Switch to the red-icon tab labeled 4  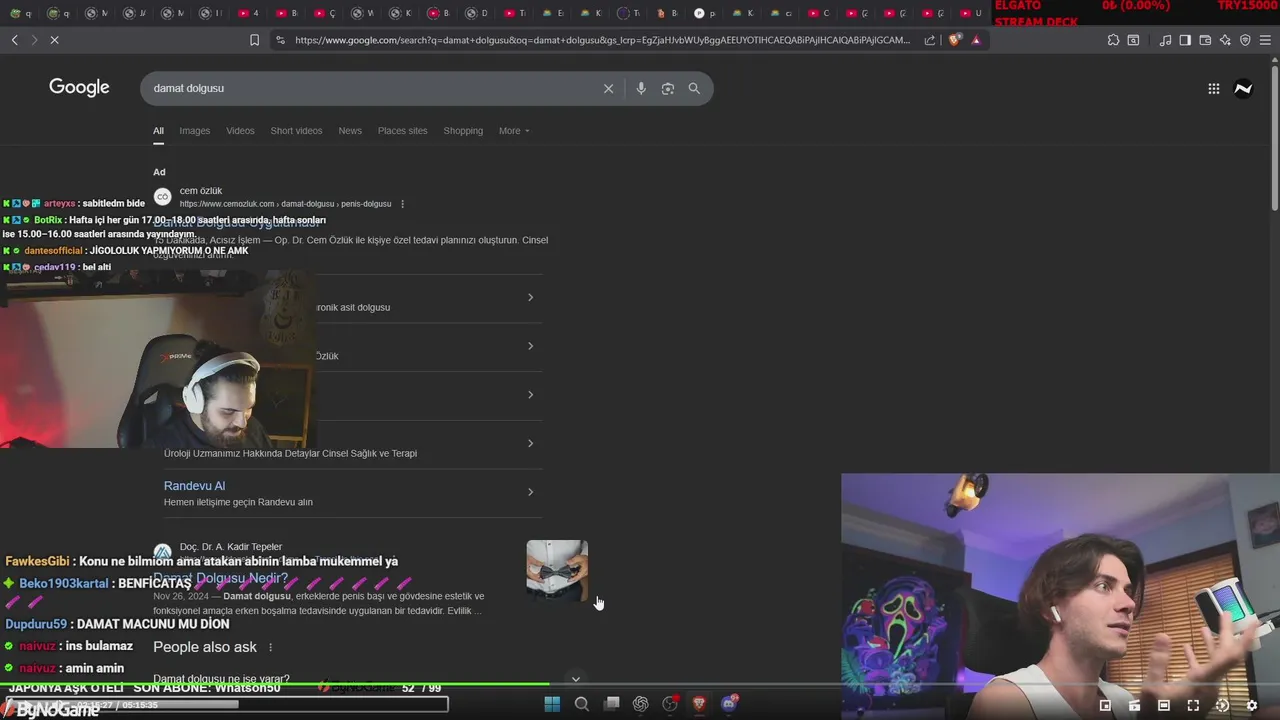click(x=250, y=13)
